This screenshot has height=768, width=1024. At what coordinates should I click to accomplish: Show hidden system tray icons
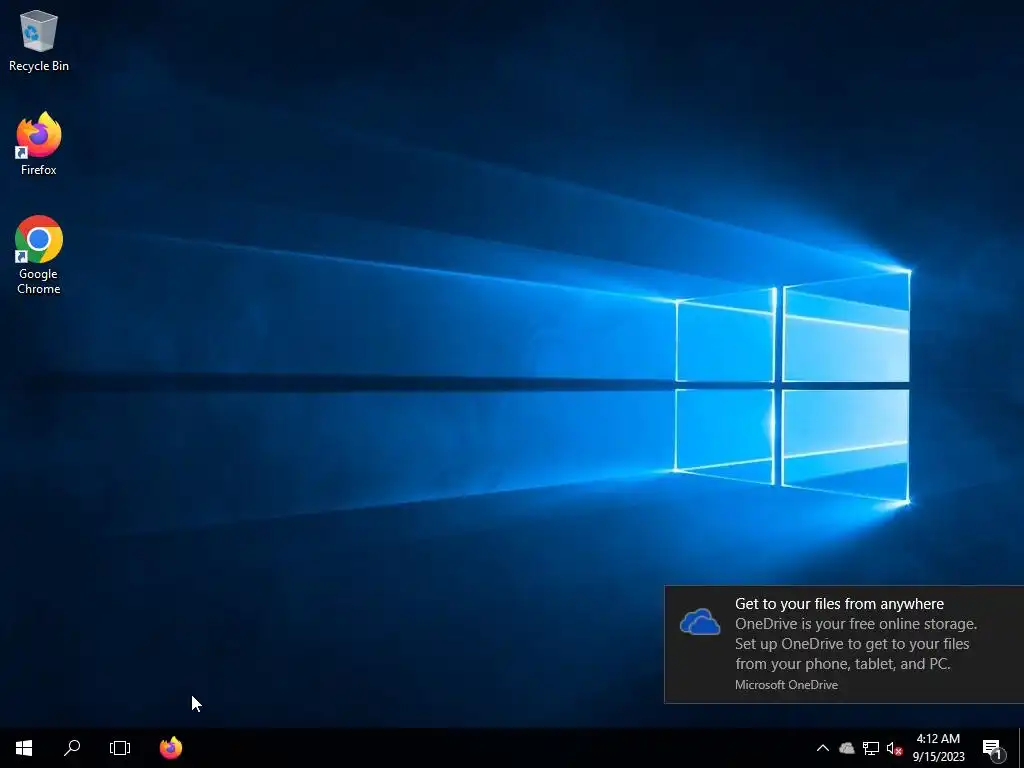point(823,748)
